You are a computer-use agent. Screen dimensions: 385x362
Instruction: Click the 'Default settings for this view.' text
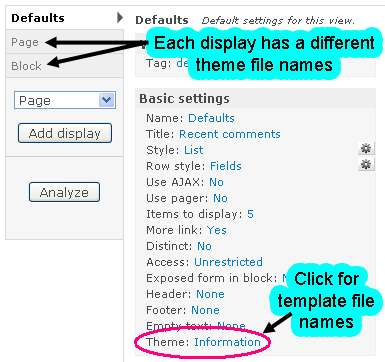pos(278,21)
